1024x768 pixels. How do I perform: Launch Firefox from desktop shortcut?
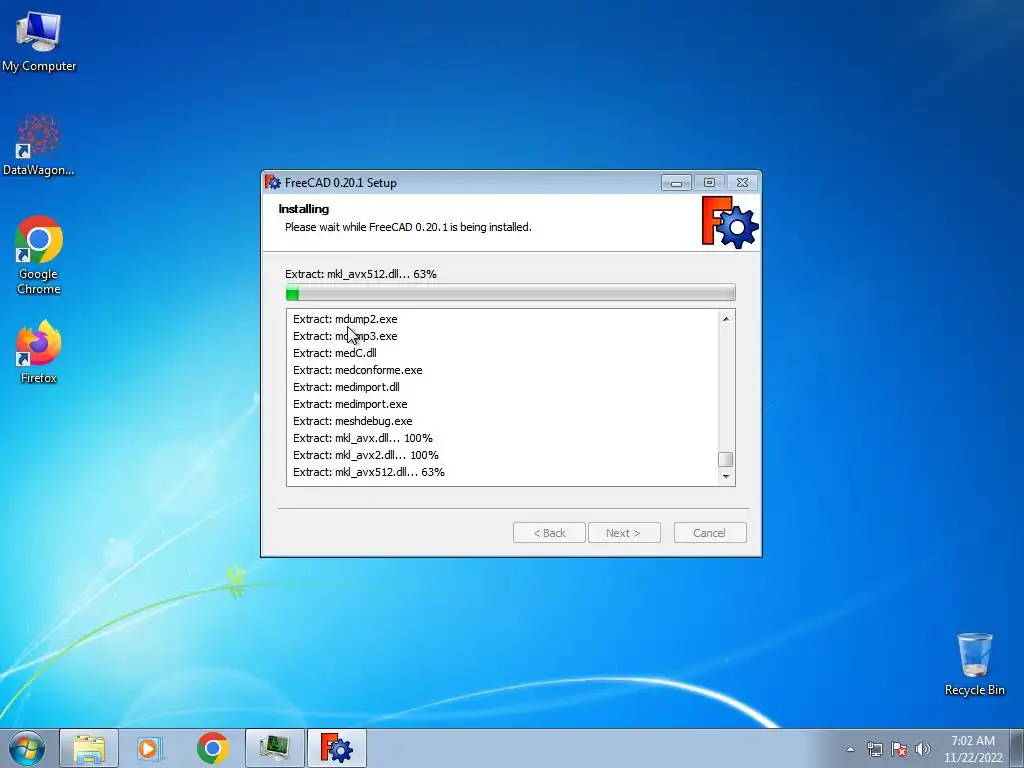(39, 351)
